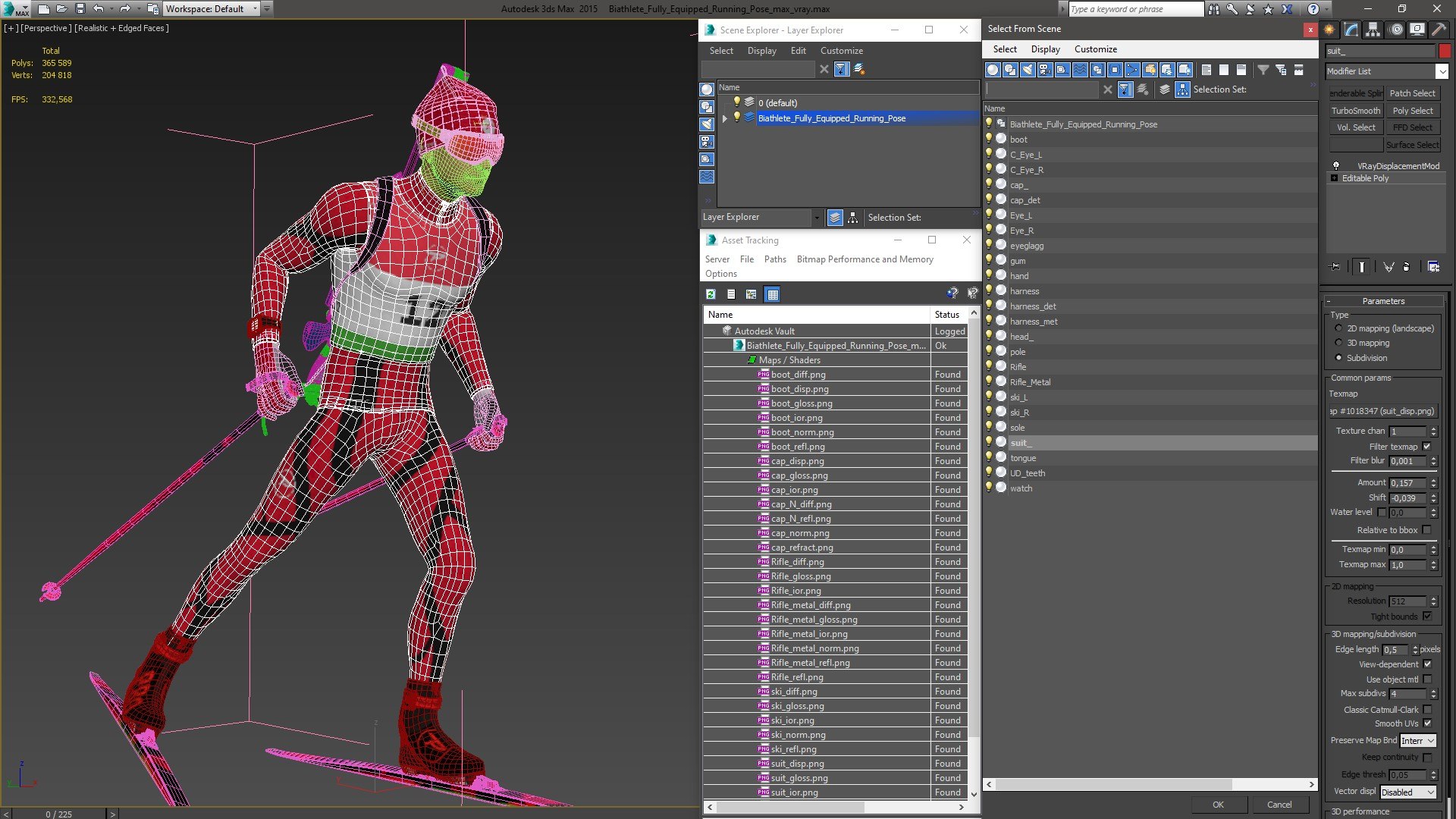Click the red object color swatch
This screenshot has width=1456, height=819.
[x=1445, y=51]
